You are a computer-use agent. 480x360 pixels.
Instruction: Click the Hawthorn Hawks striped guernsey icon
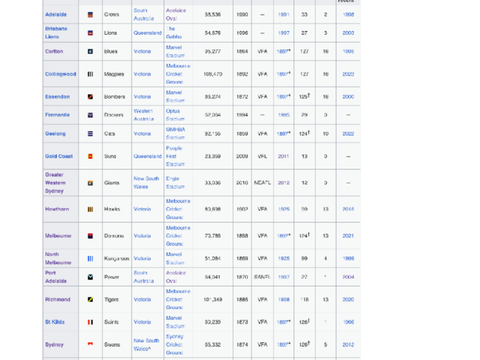pos(90,209)
